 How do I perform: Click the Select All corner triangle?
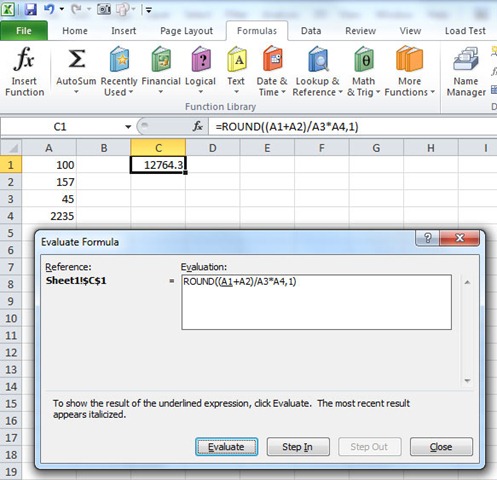click(x=11, y=148)
